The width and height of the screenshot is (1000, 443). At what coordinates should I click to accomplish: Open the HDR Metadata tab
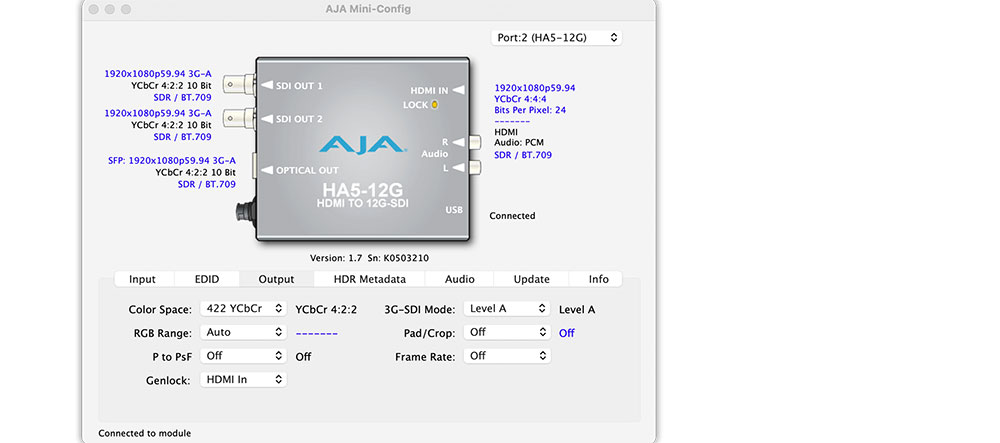pos(369,279)
